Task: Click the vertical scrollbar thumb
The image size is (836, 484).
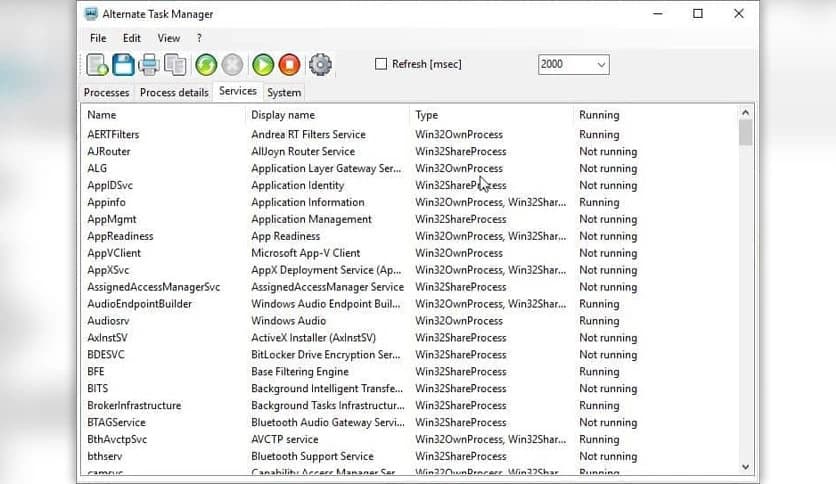Action: click(745, 132)
